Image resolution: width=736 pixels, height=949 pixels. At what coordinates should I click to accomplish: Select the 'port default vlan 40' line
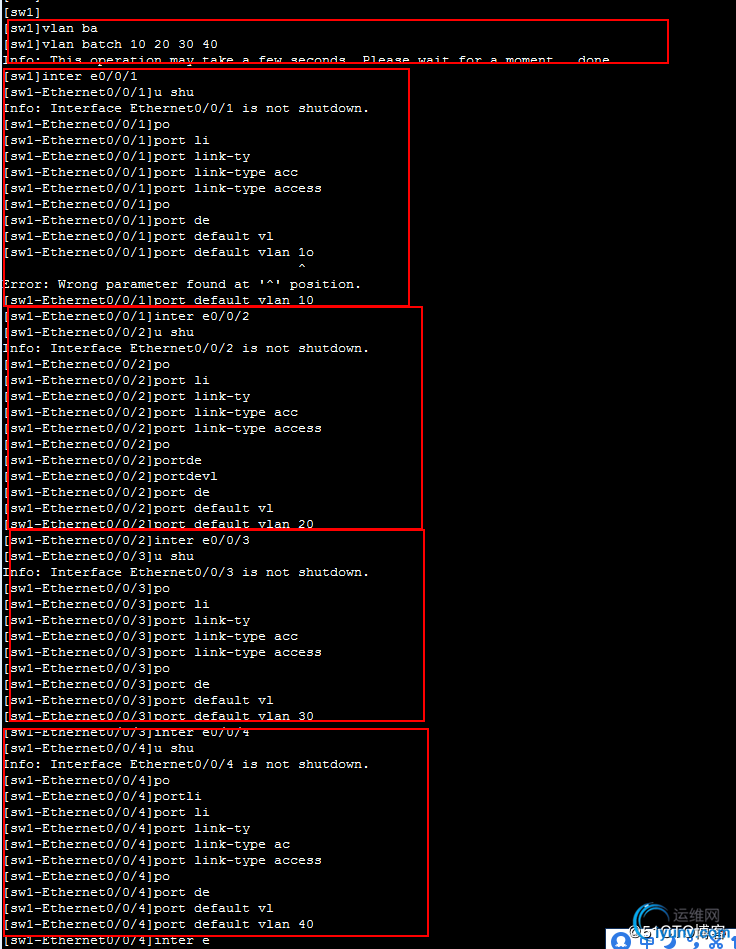click(x=159, y=924)
